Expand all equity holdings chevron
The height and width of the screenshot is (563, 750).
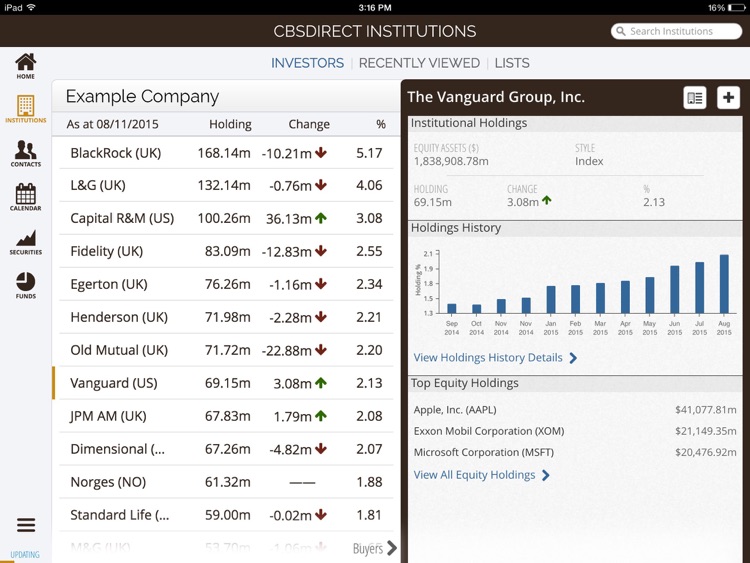pyautogui.click(x=546, y=475)
